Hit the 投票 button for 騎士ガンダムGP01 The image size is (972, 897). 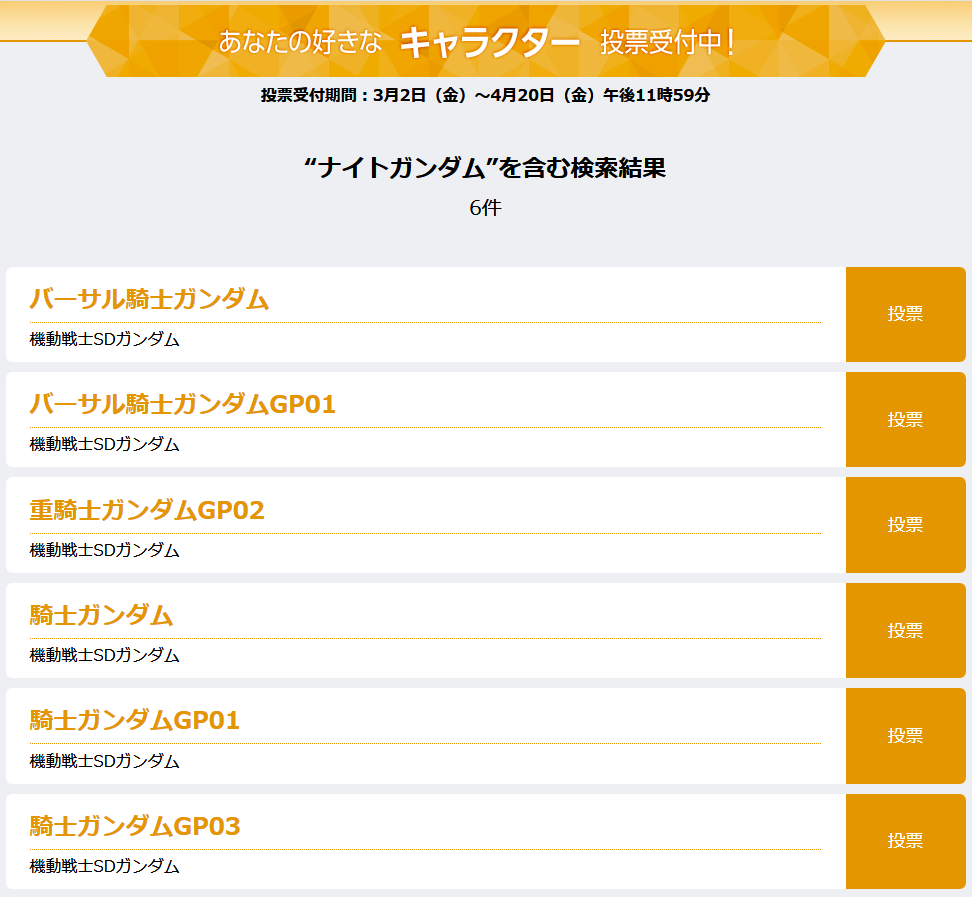click(x=906, y=736)
